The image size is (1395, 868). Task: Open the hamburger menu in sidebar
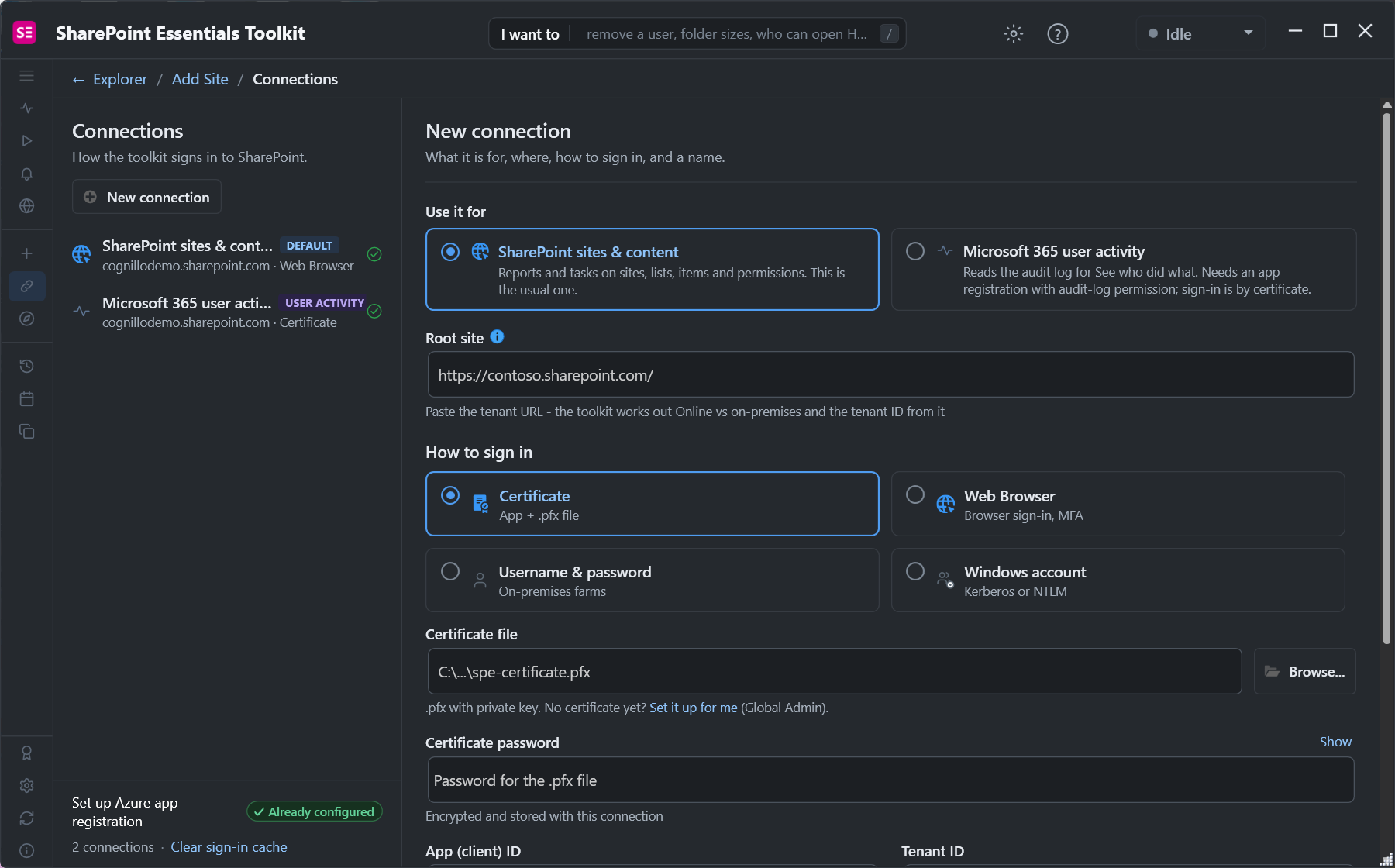coord(26,76)
